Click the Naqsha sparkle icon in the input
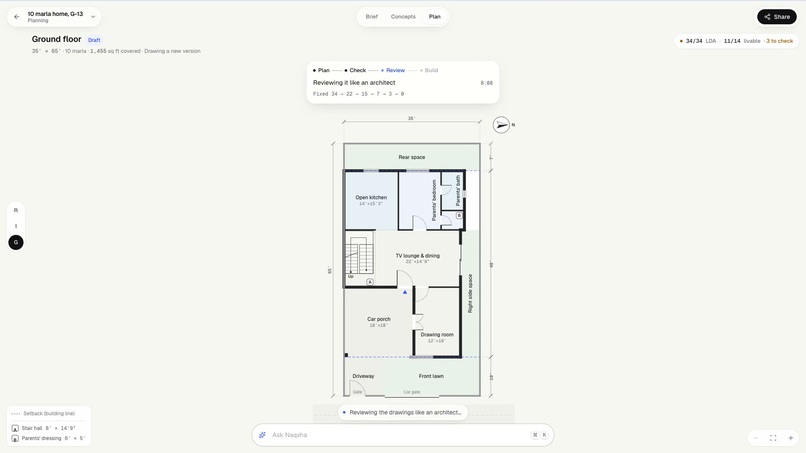Image resolution: width=806 pixels, height=453 pixels. [x=262, y=435]
